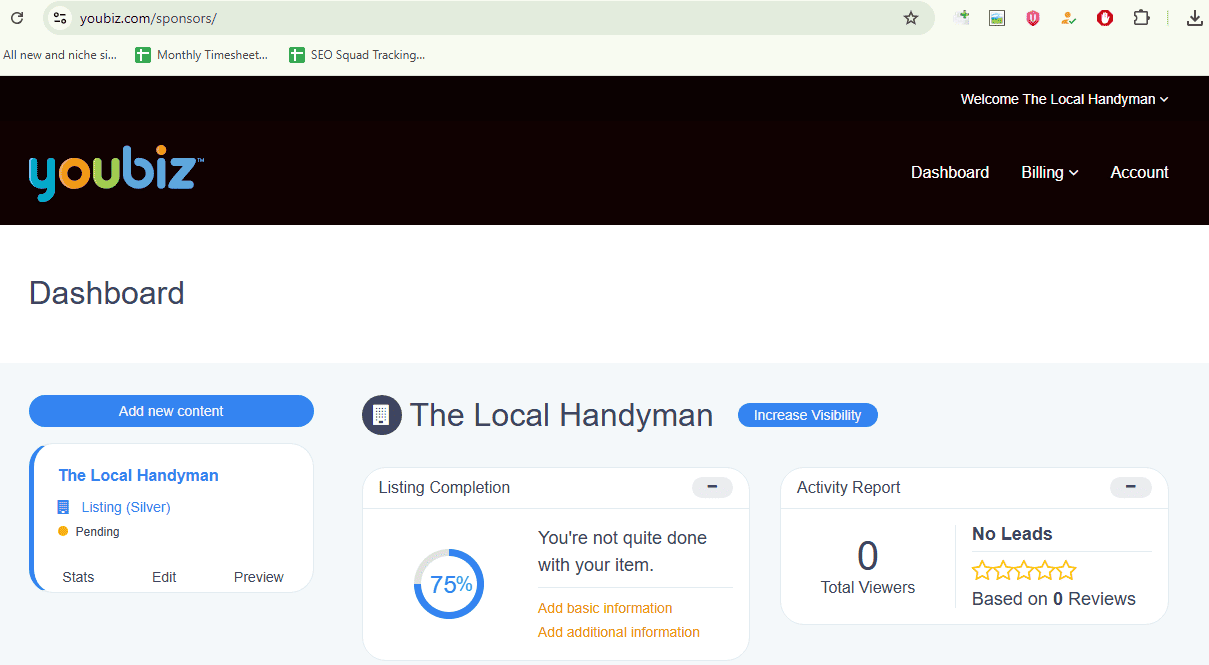
Task: Click the site information icon in address bar
Action: point(60,18)
